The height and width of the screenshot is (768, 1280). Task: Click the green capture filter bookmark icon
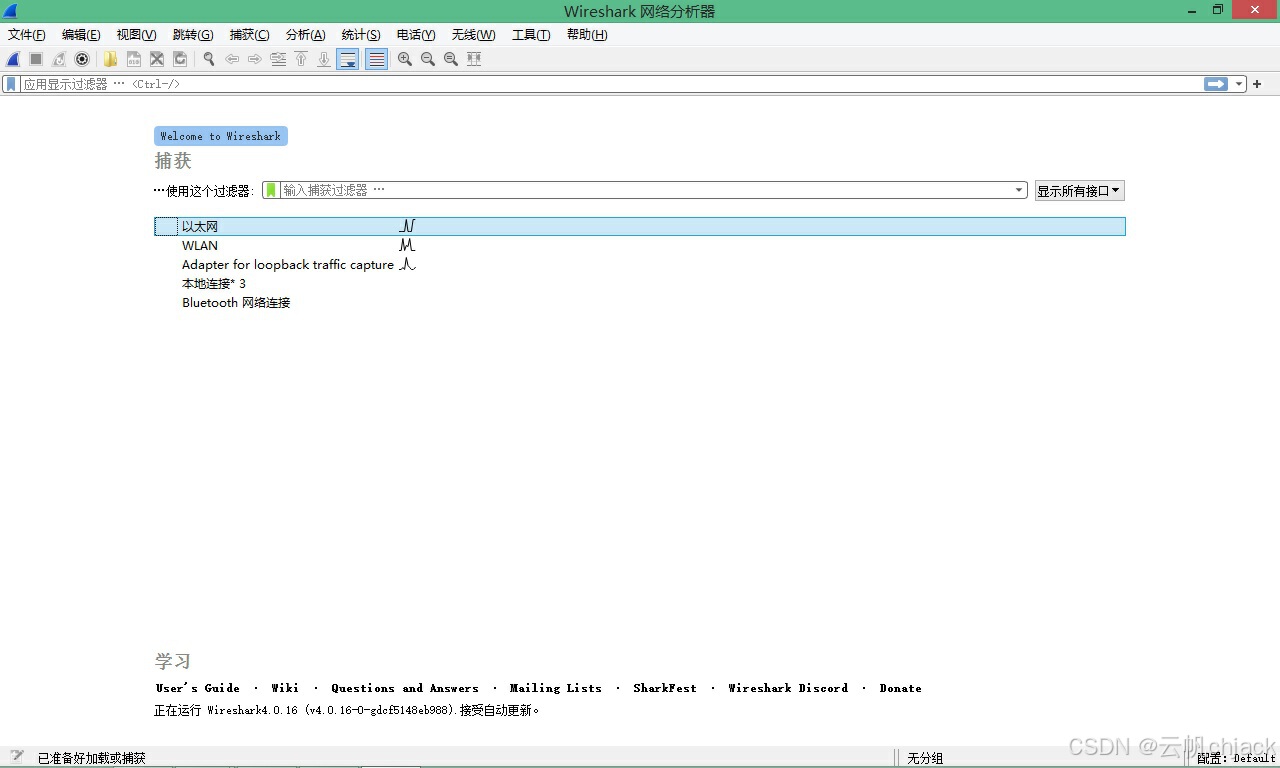(271, 190)
